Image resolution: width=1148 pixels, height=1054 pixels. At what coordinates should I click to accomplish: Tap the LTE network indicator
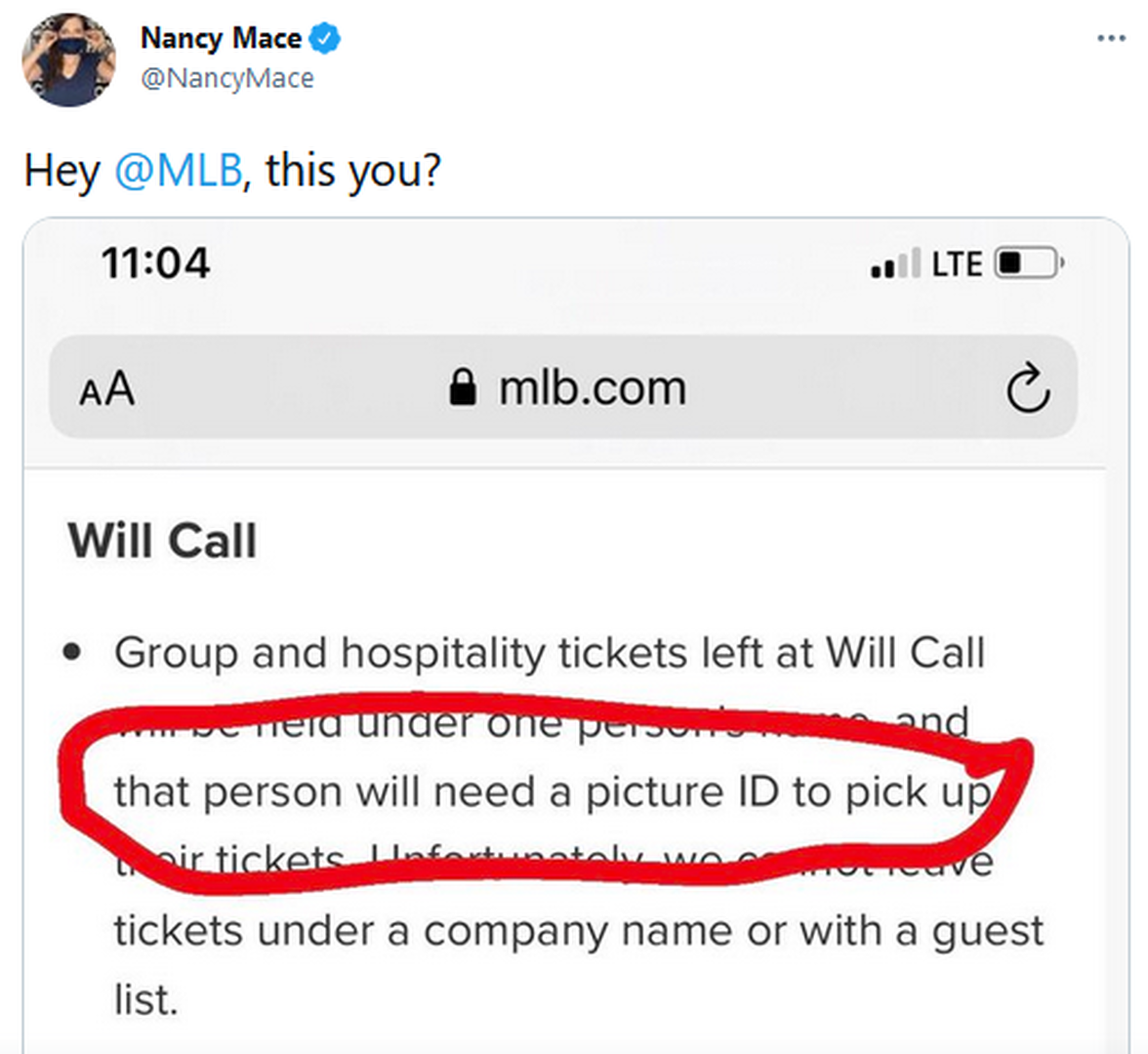pyautogui.click(x=957, y=263)
